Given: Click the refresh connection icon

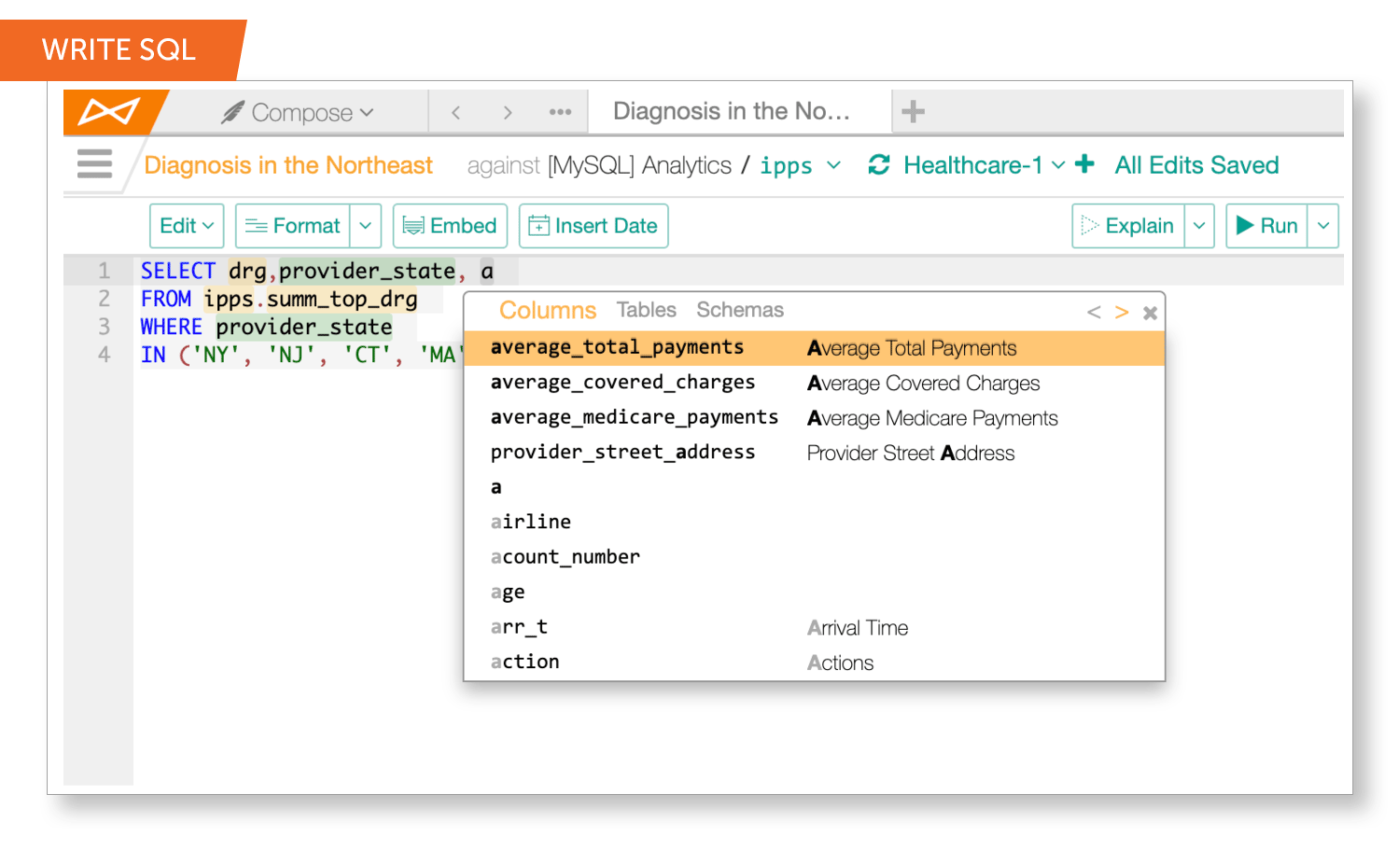Looking at the screenshot, I should [878, 165].
